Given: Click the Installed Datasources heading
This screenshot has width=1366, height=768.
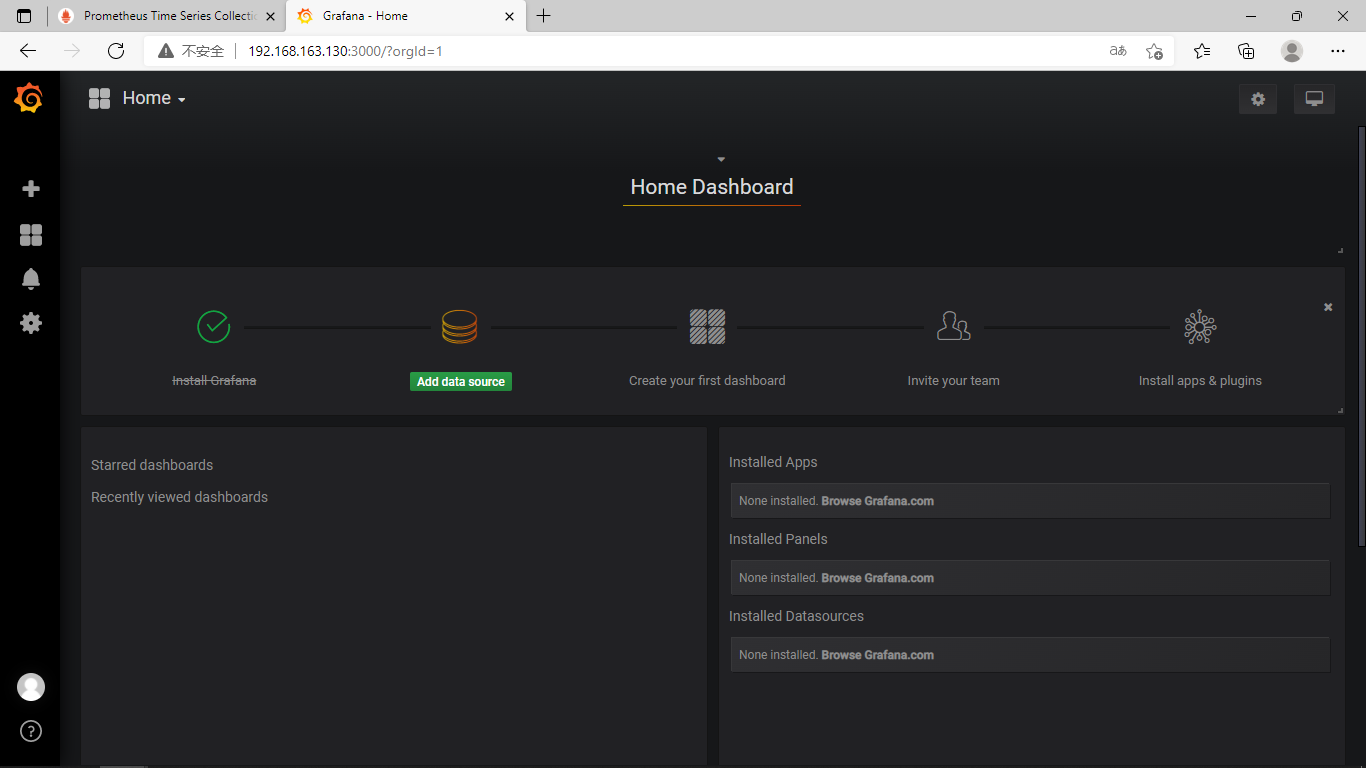Looking at the screenshot, I should [x=796, y=616].
